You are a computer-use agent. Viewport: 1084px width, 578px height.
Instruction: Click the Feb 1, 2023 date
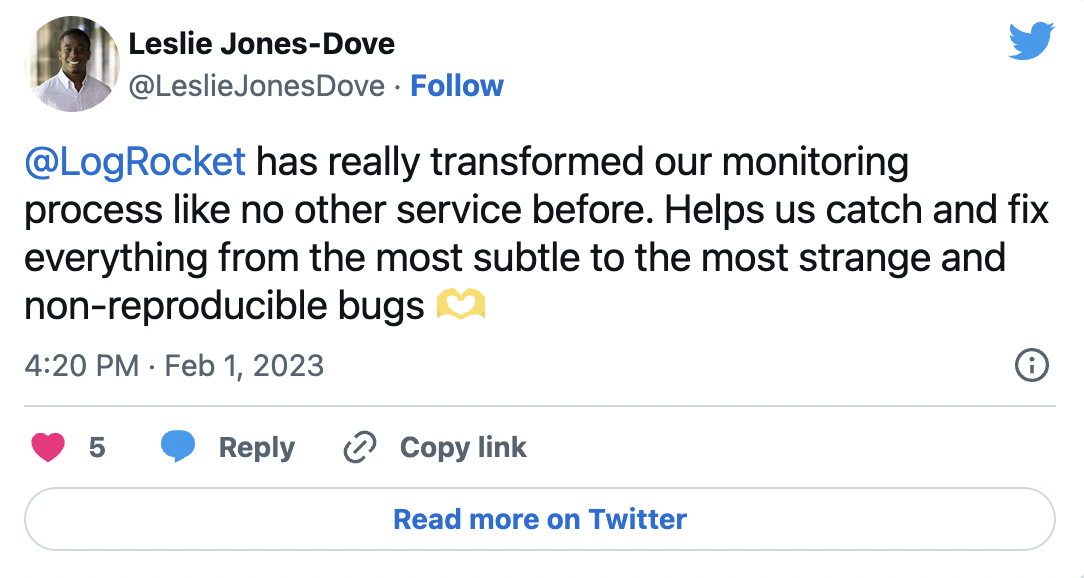pyautogui.click(x=244, y=365)
